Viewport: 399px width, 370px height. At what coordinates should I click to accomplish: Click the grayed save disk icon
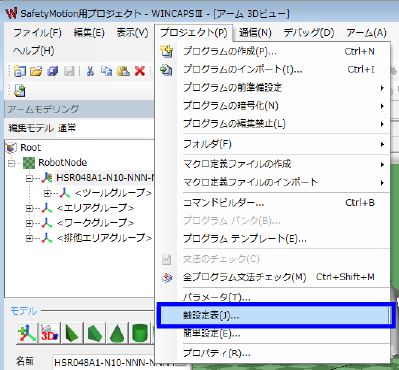(x=69, y=71)
